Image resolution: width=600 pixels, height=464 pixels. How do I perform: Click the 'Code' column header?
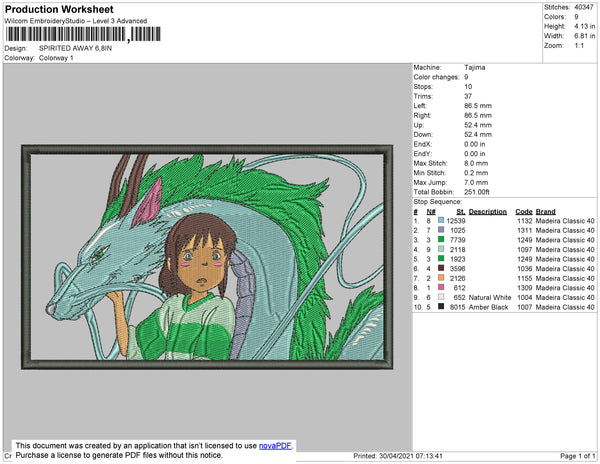click(x=524, y=212)
